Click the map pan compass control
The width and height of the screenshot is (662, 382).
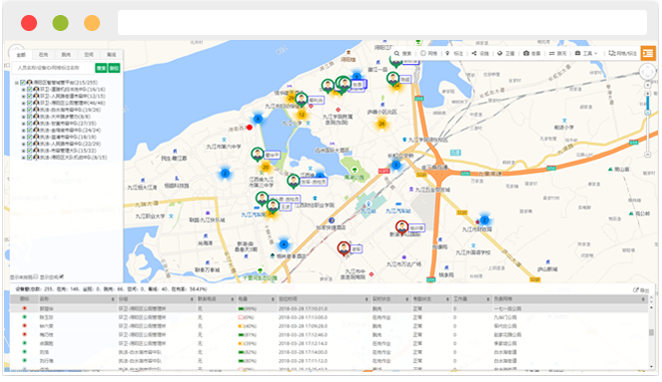[648, 72]
